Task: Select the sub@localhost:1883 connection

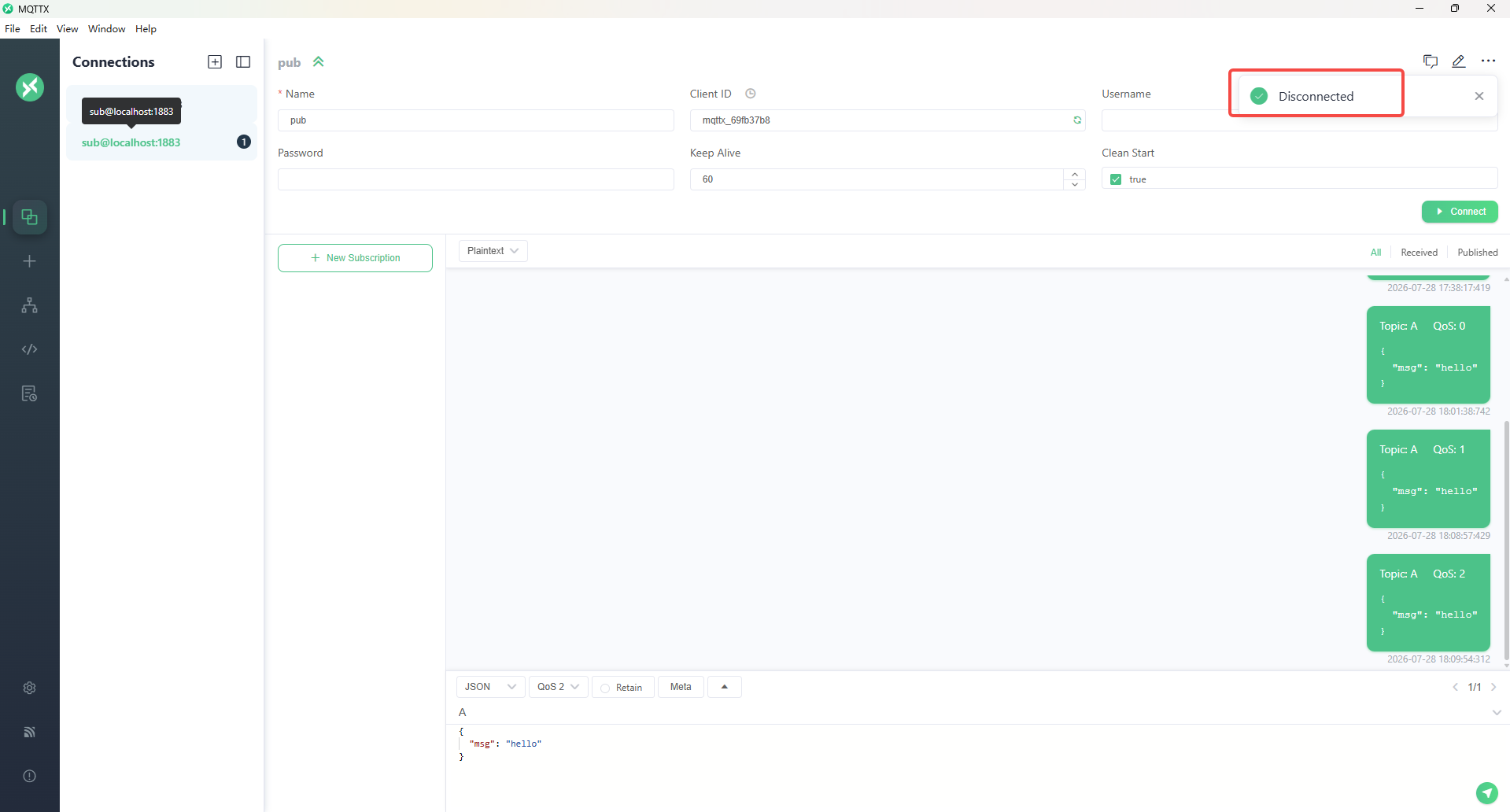Action: (161, 142)
